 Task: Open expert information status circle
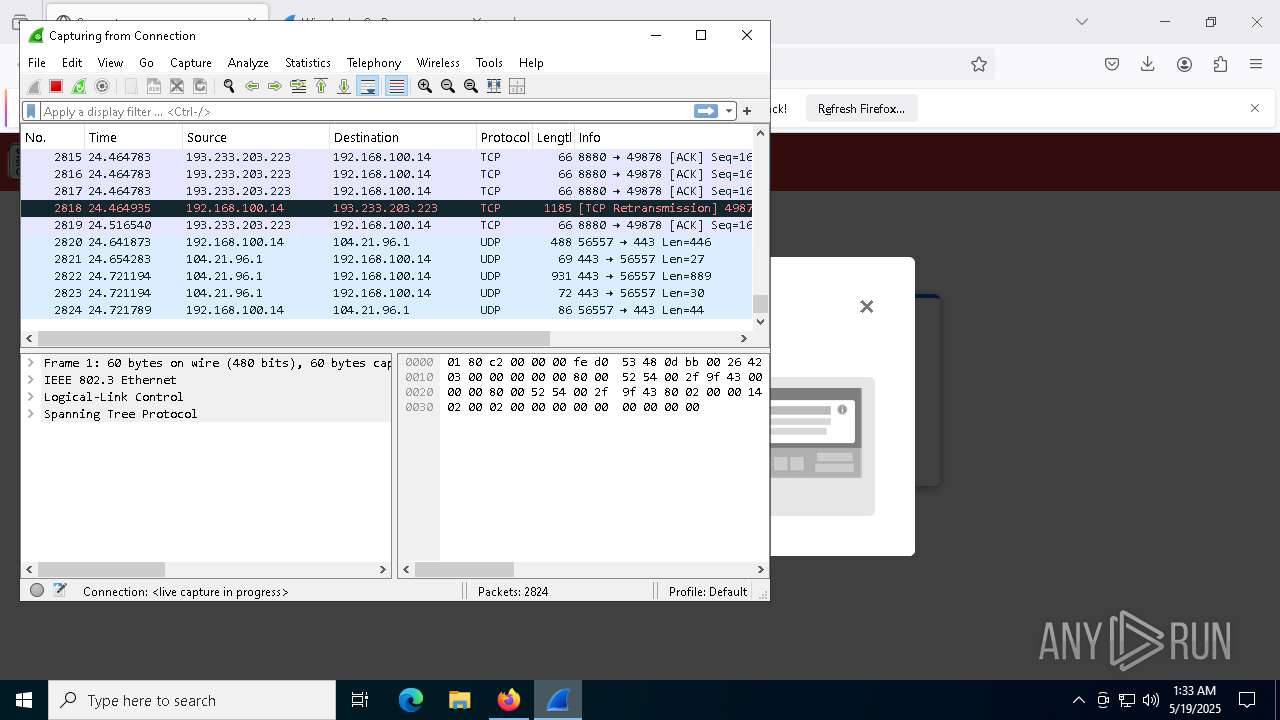37,591
